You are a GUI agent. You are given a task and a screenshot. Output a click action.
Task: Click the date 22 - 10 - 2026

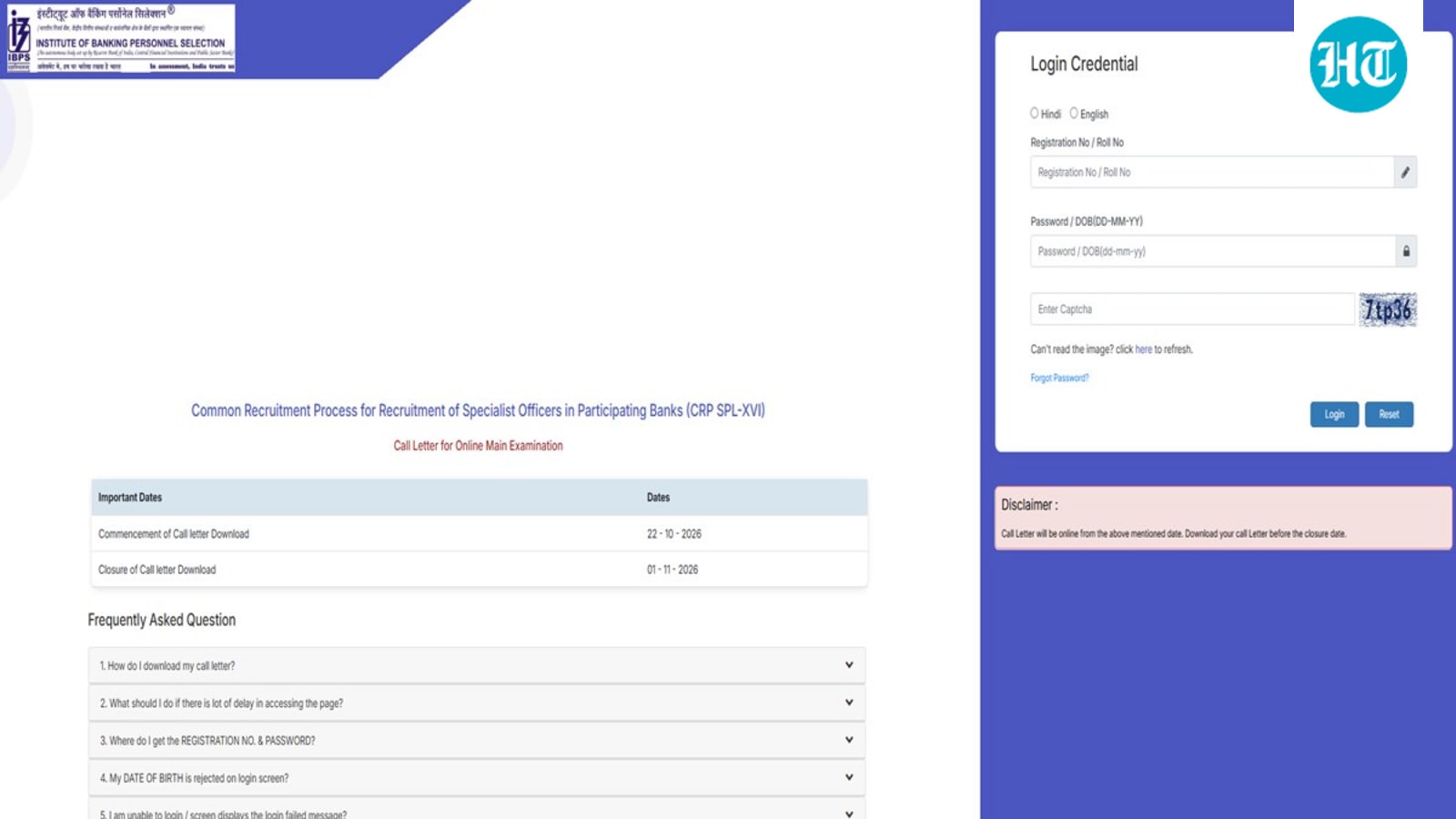pos(674,534)
